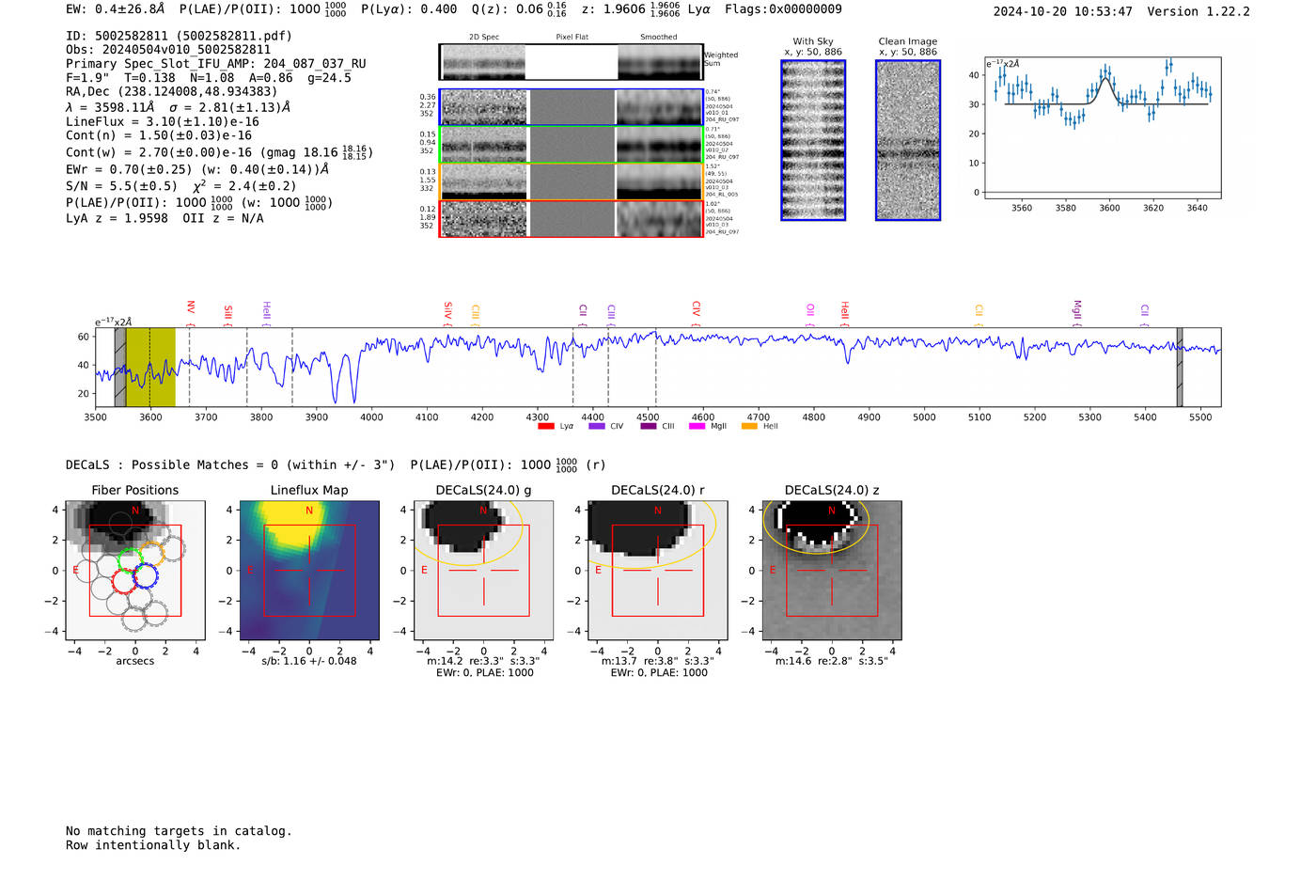Viewport: 1316px width, 896px height.
Task: Open the With Sky image
Action: pyautogui.click(x=813, y=140)
